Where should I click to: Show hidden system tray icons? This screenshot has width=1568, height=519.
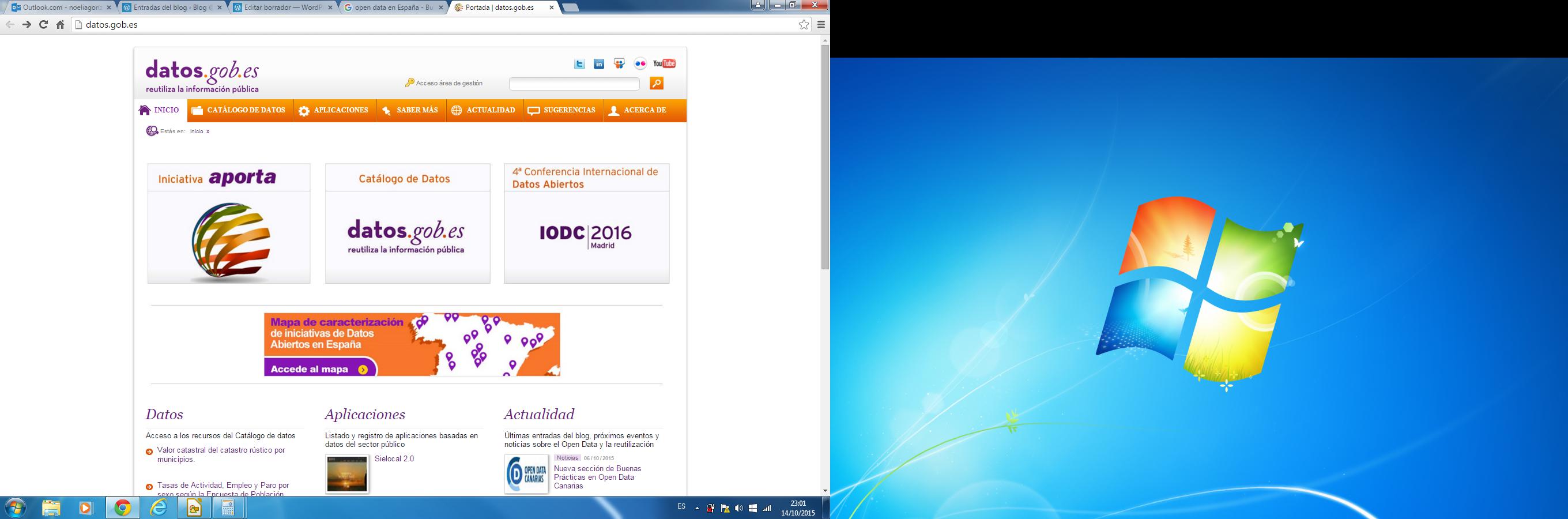697,508
